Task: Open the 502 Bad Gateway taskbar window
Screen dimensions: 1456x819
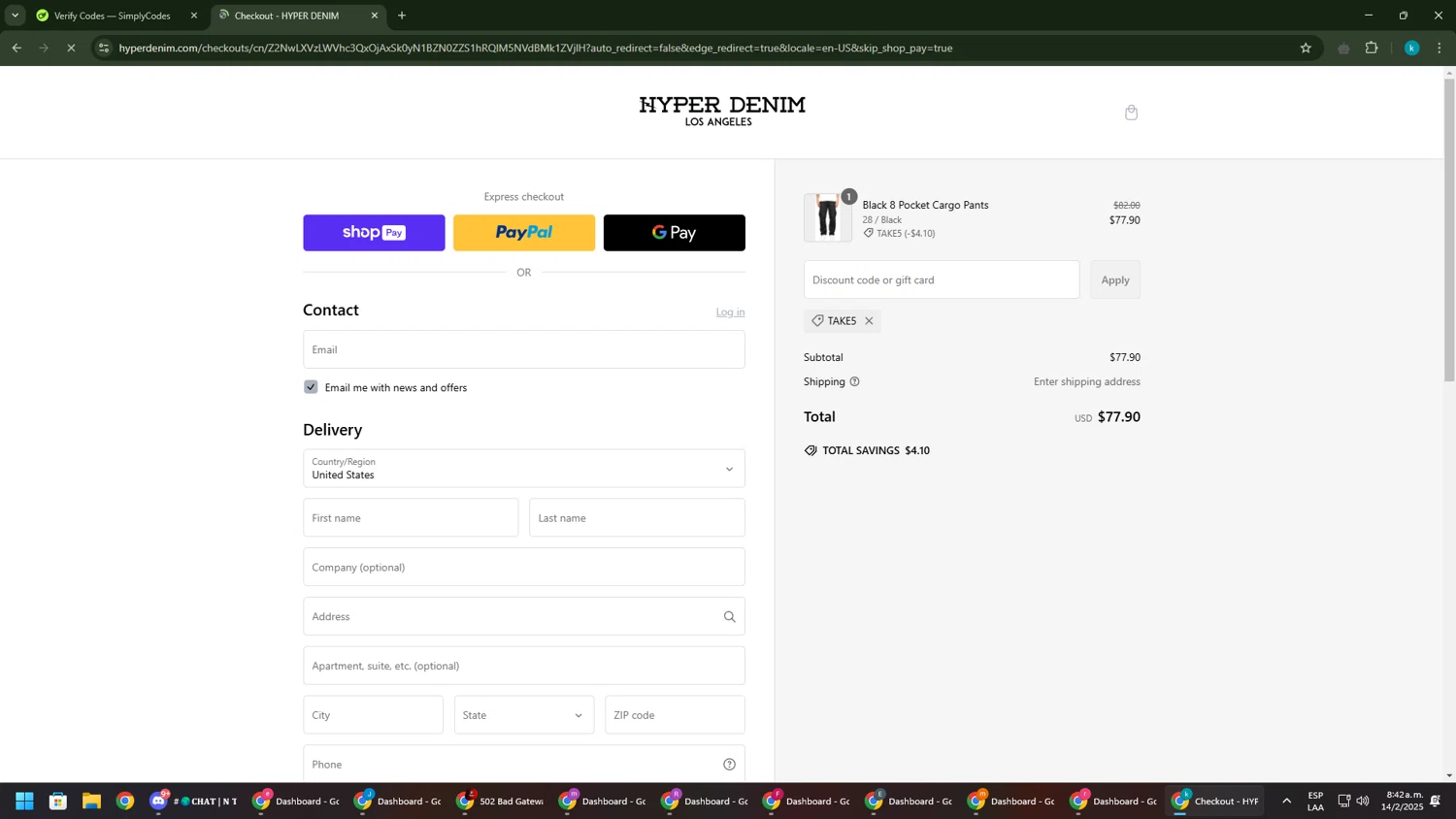Action: 501,801
